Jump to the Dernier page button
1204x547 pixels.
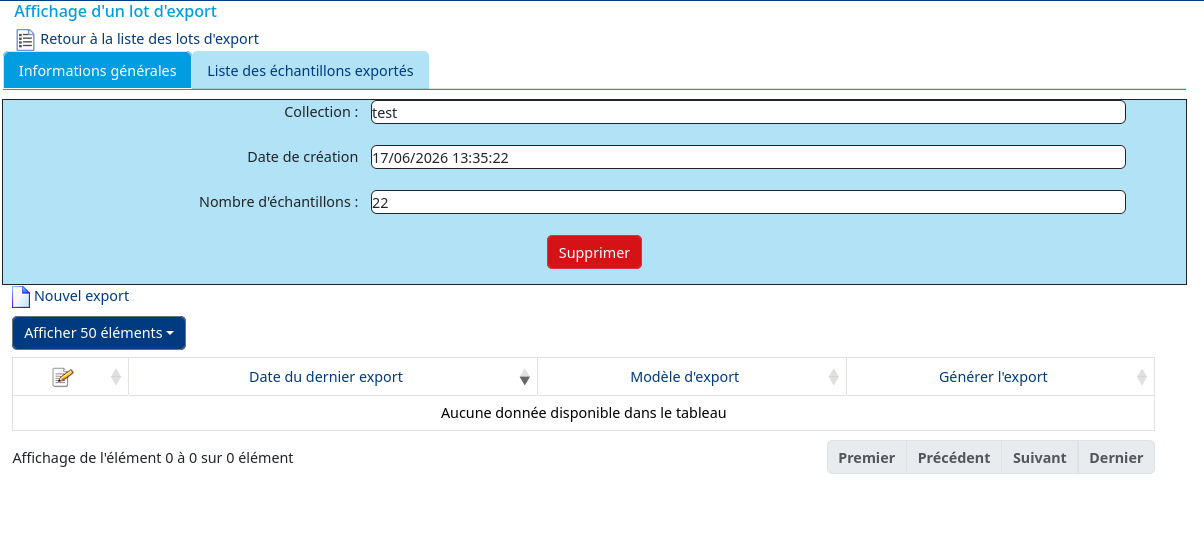coord(1116,457)
